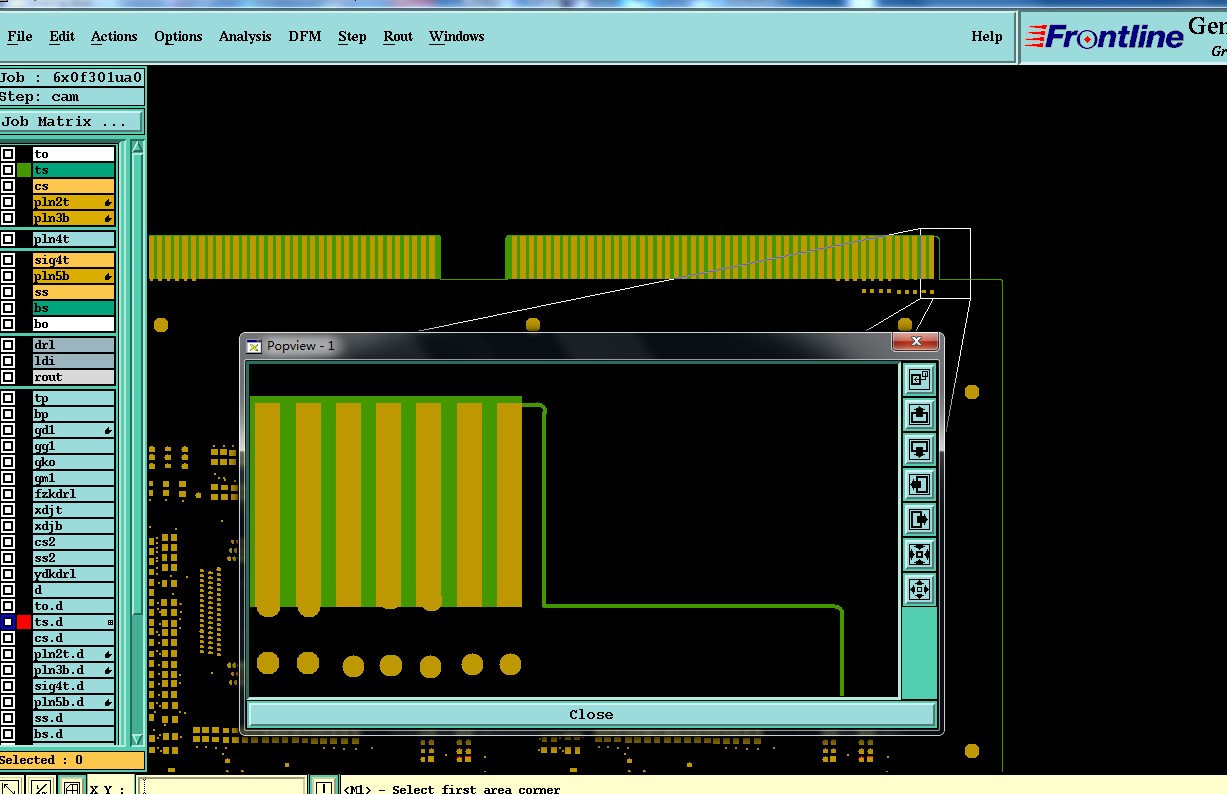Click the Popview zoom-to-window icon

click(x=919, y=379)
